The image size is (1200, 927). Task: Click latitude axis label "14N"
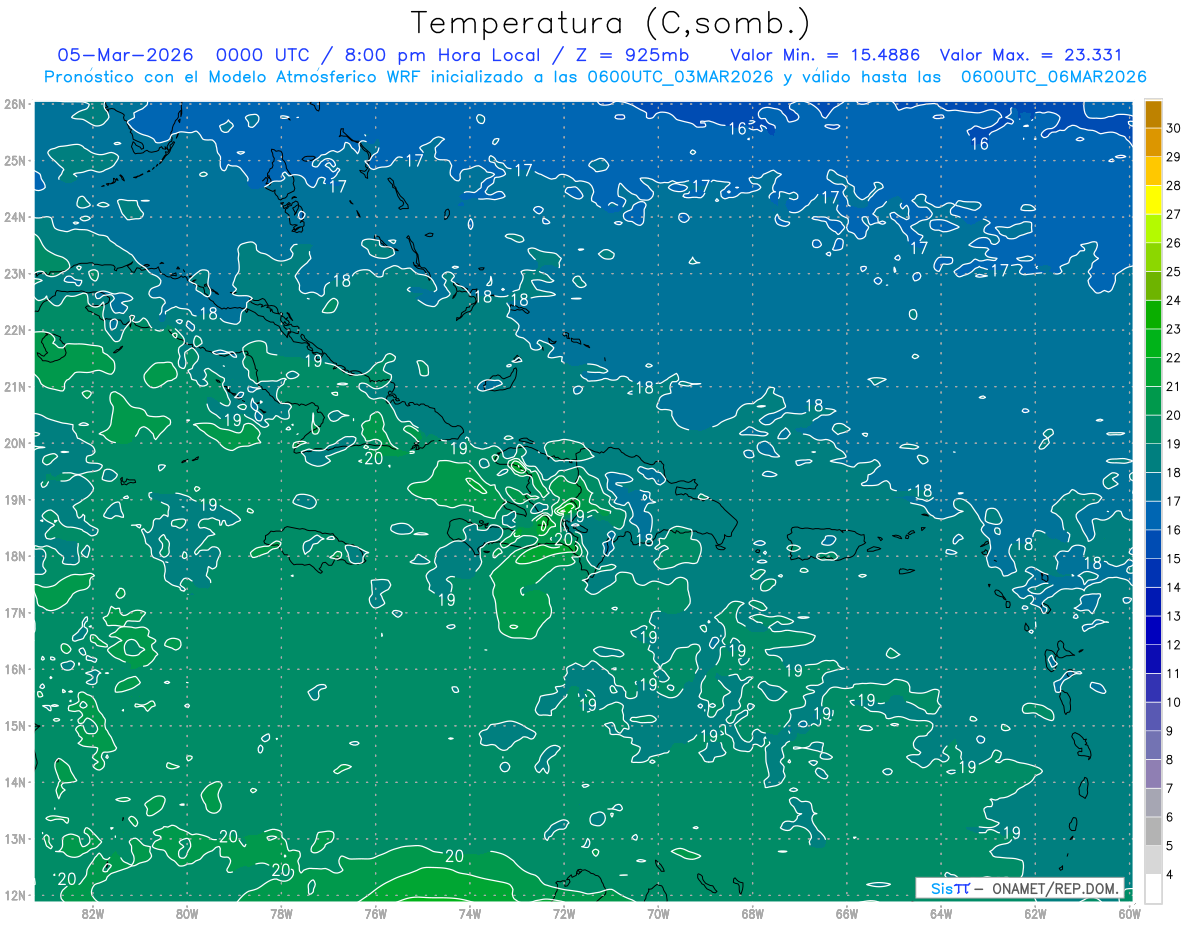click(15, 782)
